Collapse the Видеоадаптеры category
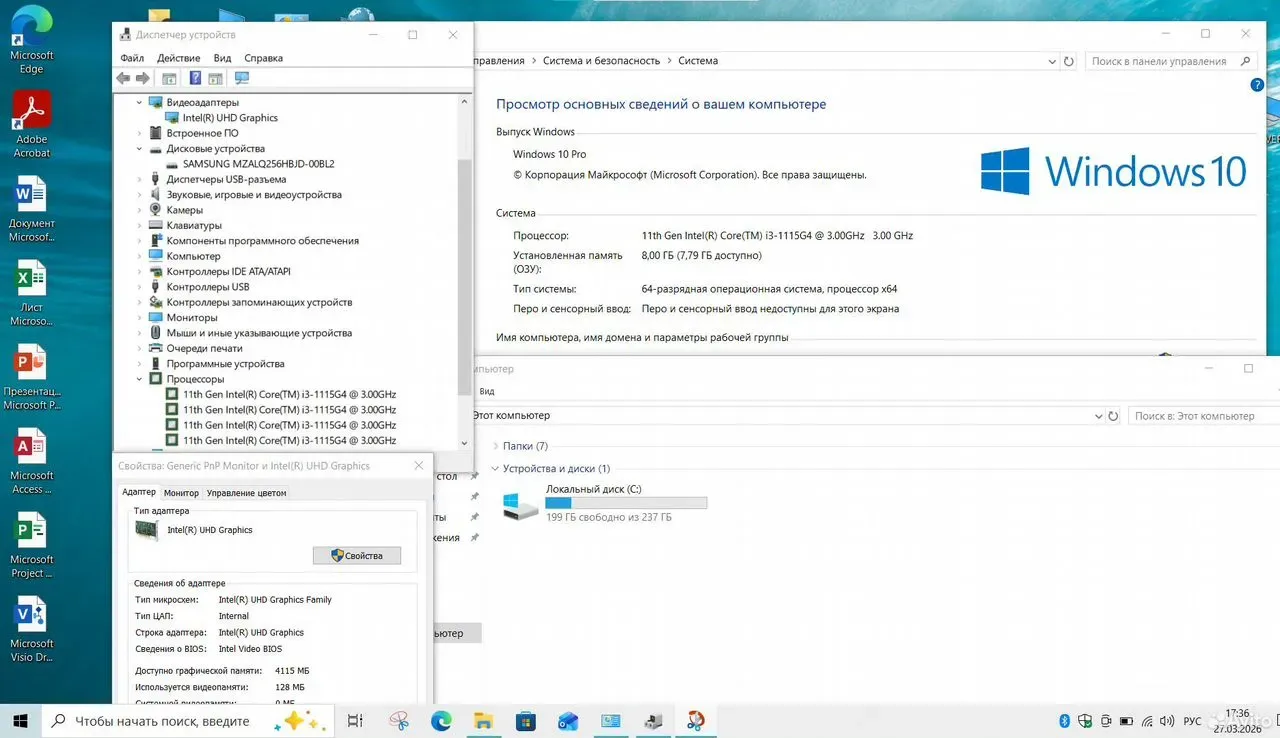This screenshot has width=1280, height=738. (x=139, y=102)
